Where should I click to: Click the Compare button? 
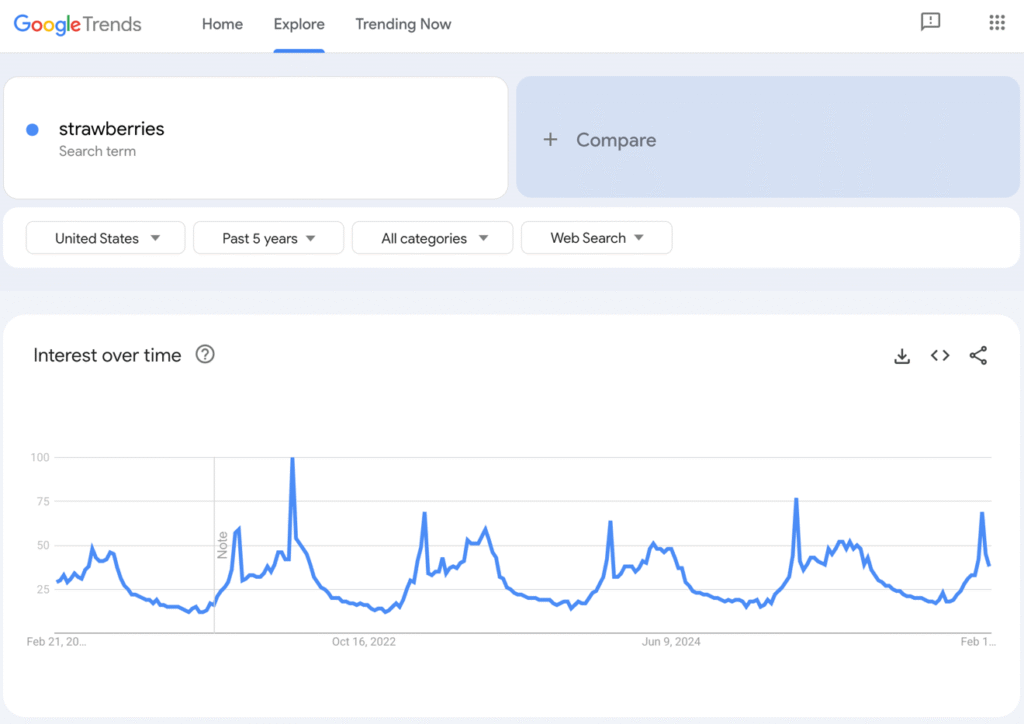(615, 140)
